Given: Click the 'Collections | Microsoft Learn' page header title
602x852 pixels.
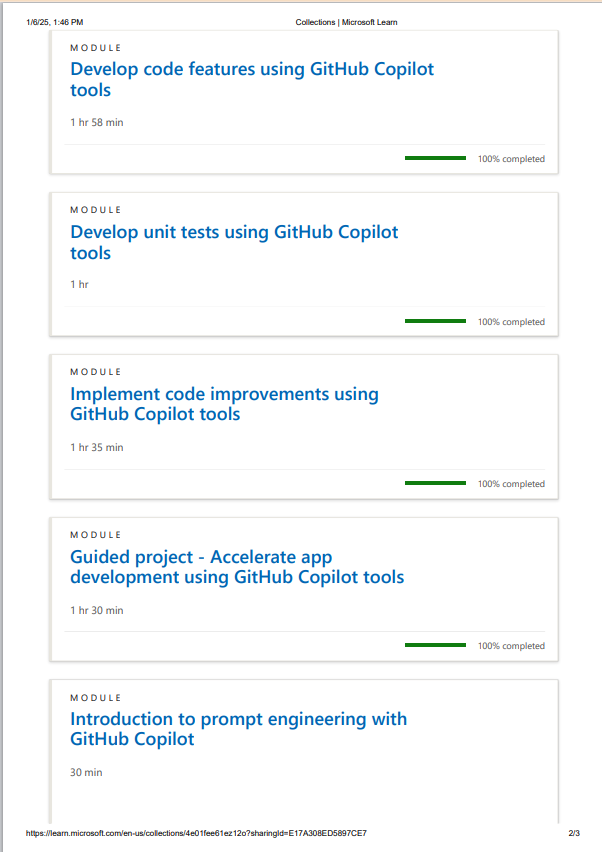Looking at the screenshot, I should (346, 22).
